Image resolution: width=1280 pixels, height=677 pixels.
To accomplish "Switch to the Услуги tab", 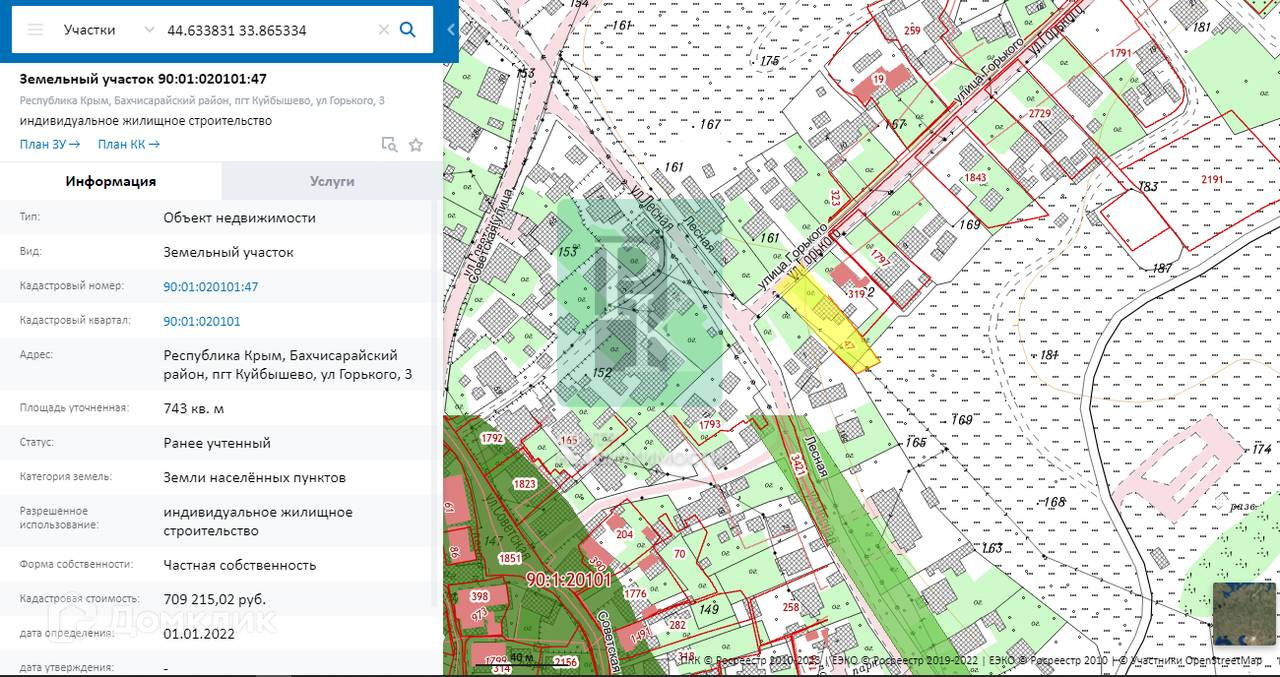I will tap(332, 181).
